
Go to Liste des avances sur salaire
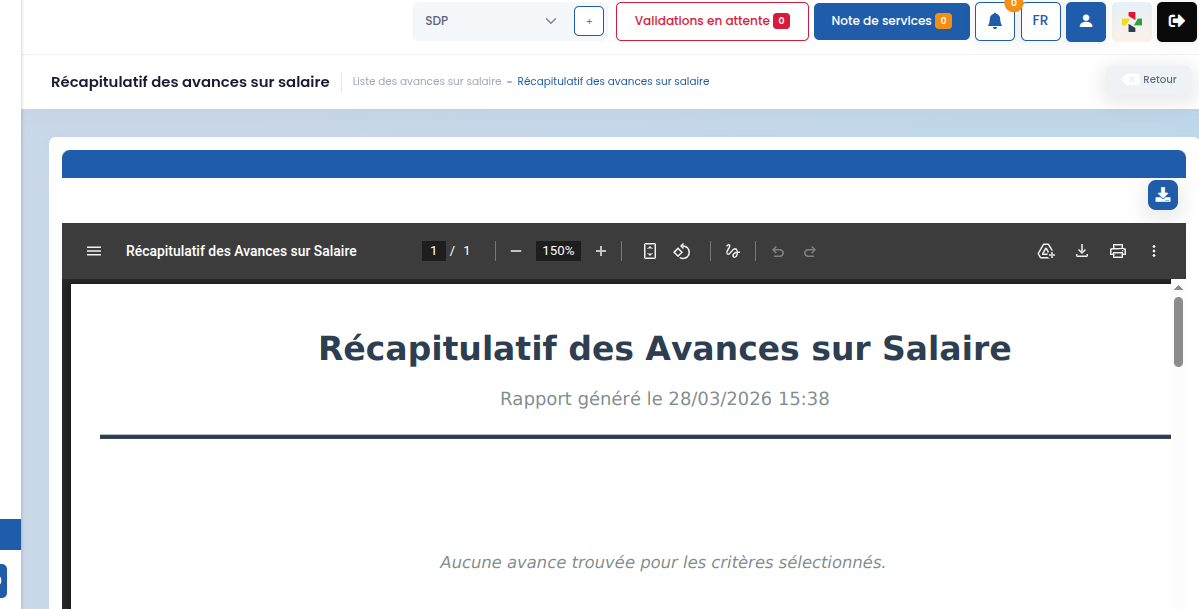click(427, 81)
